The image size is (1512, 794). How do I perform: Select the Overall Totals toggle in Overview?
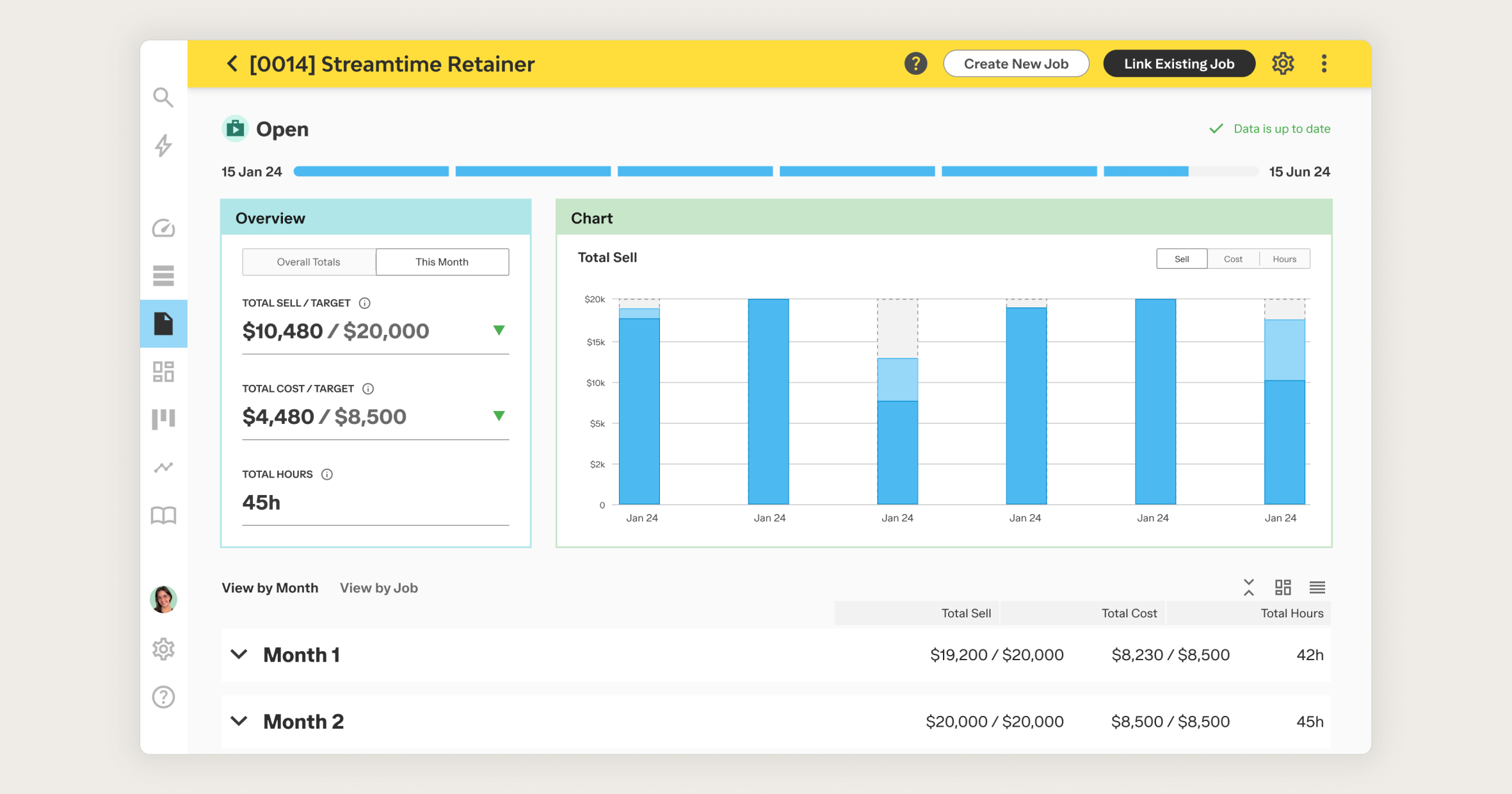pos(308,261)
